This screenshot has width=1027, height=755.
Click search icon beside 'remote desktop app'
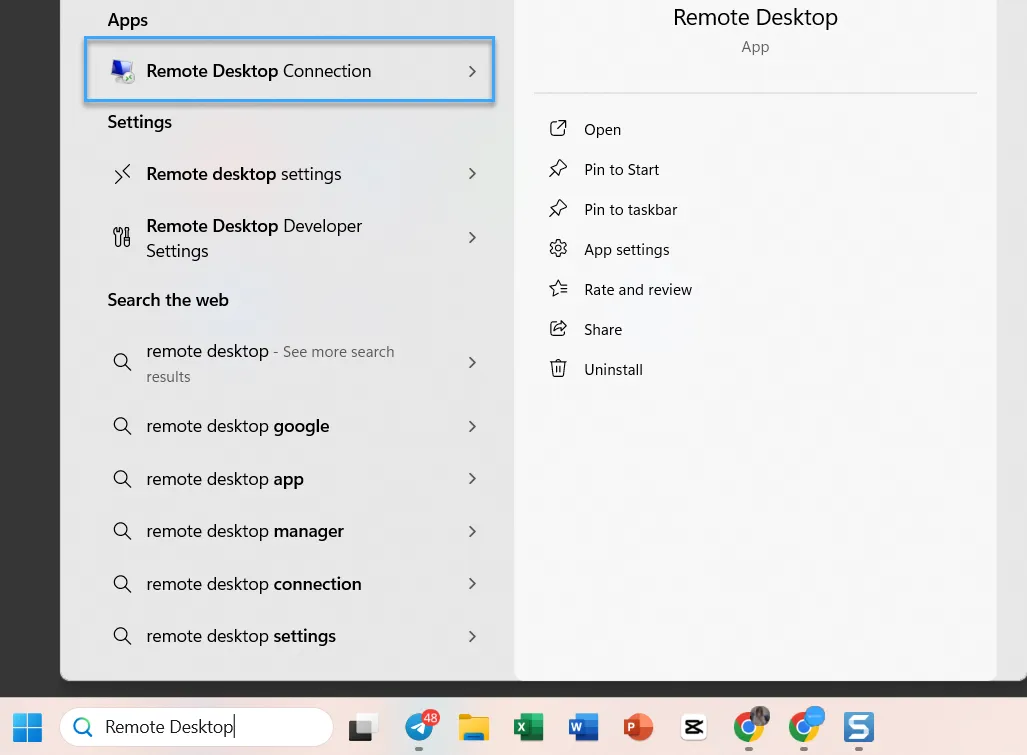pos(122,479)
